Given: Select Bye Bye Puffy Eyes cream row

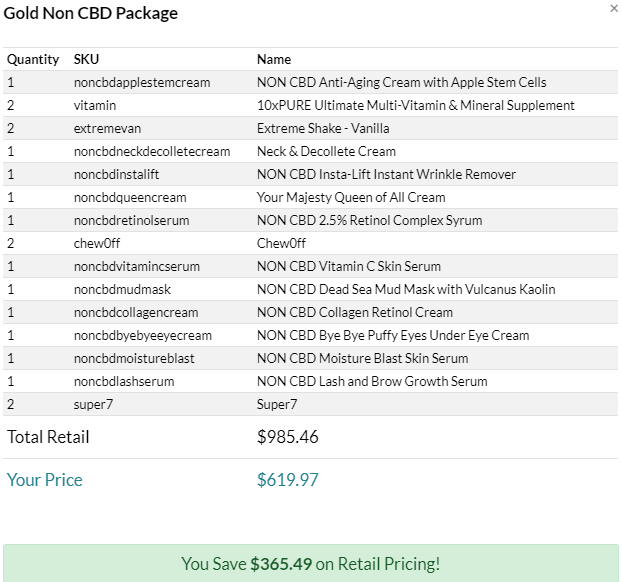Looking at the screenshot, I should [311, 336].
